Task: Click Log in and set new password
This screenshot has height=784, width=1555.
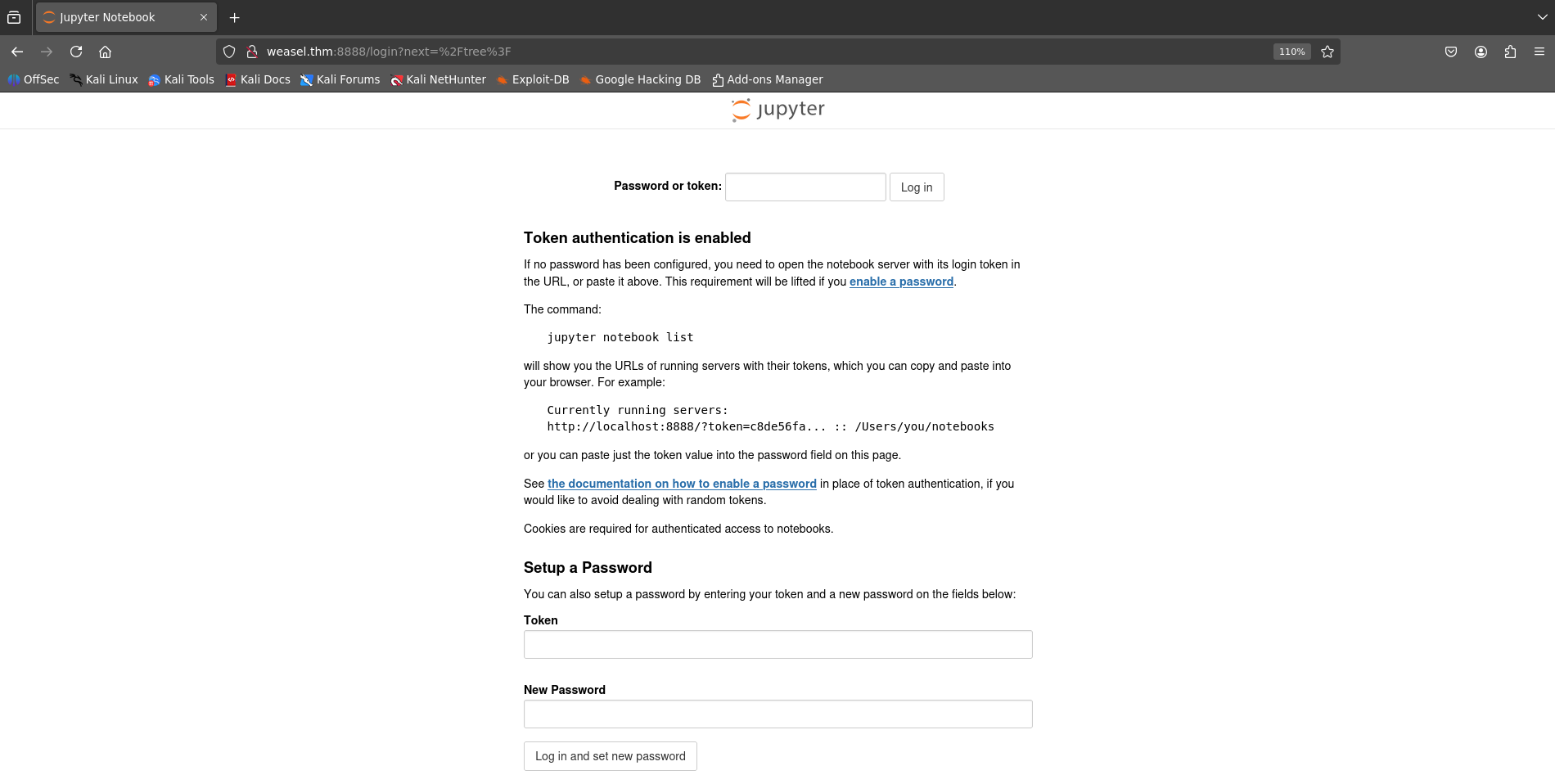Action: [610, 756]
